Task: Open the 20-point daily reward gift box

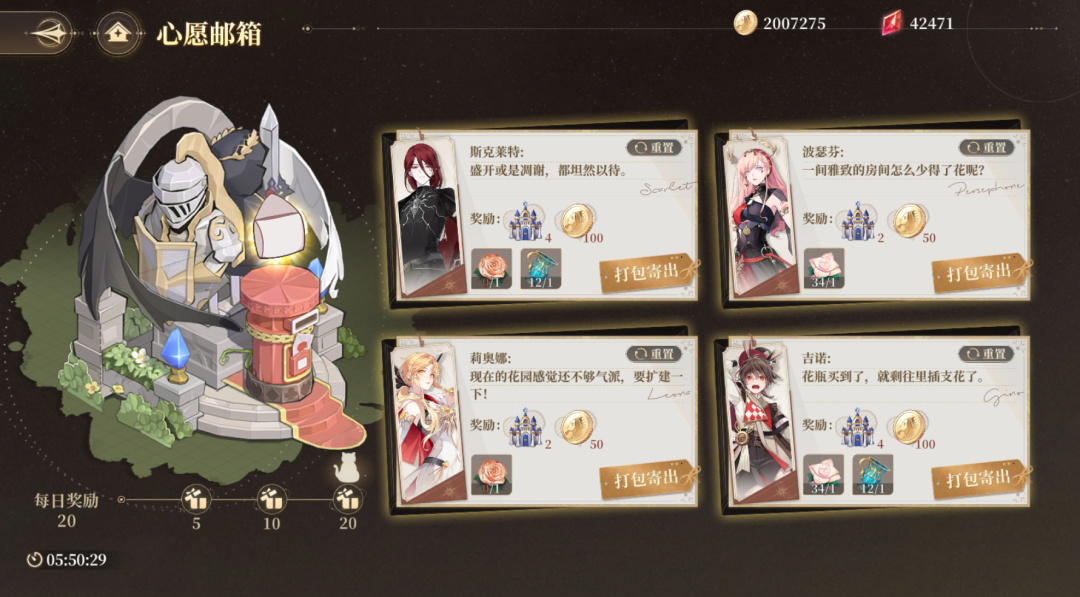Action: [347, 499]
